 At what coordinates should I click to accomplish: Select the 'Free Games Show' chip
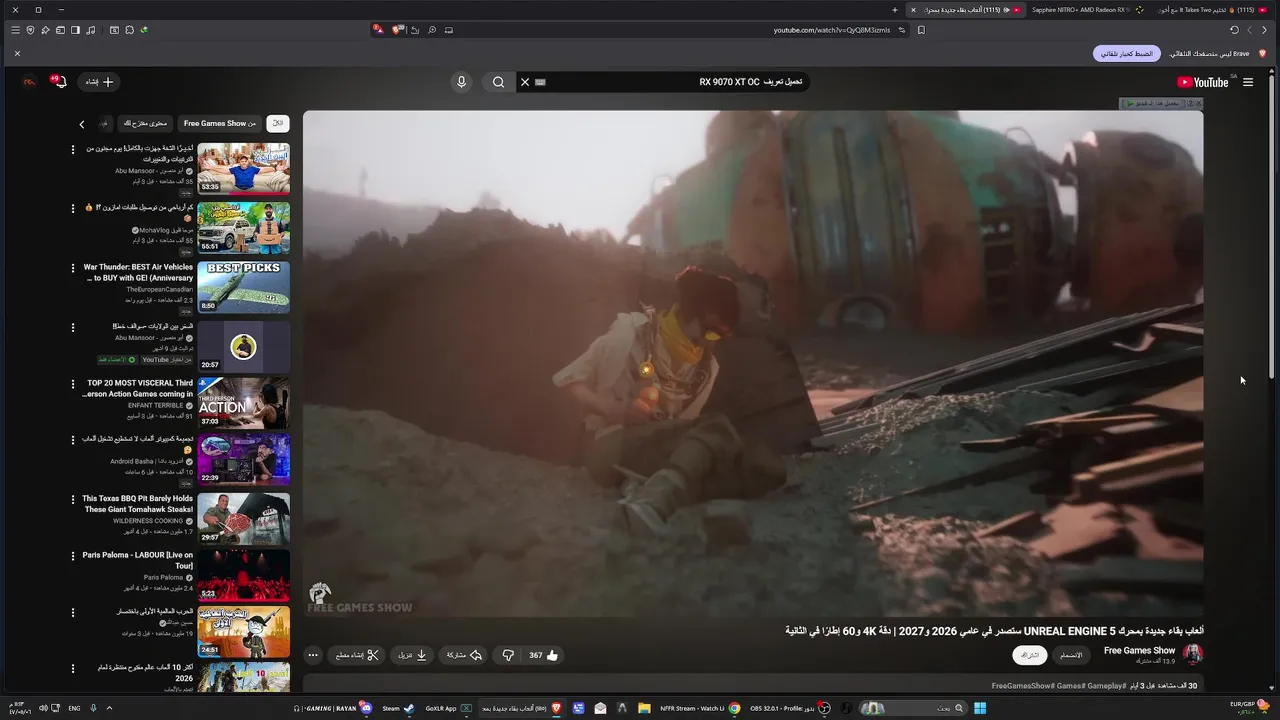tap(220, 123)
